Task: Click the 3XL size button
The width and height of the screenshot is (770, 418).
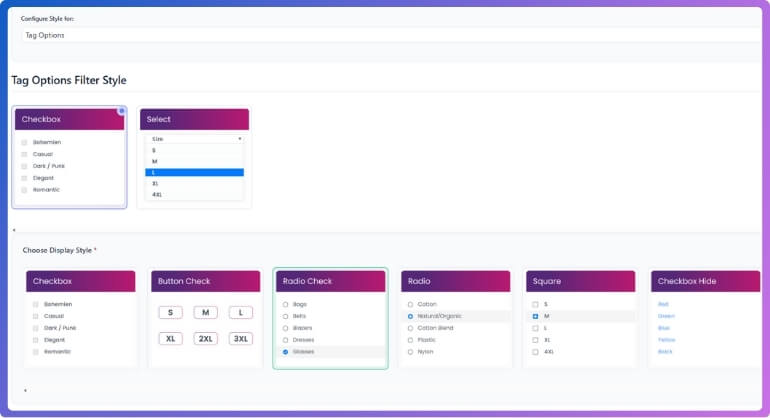Action: pos(240,338)
